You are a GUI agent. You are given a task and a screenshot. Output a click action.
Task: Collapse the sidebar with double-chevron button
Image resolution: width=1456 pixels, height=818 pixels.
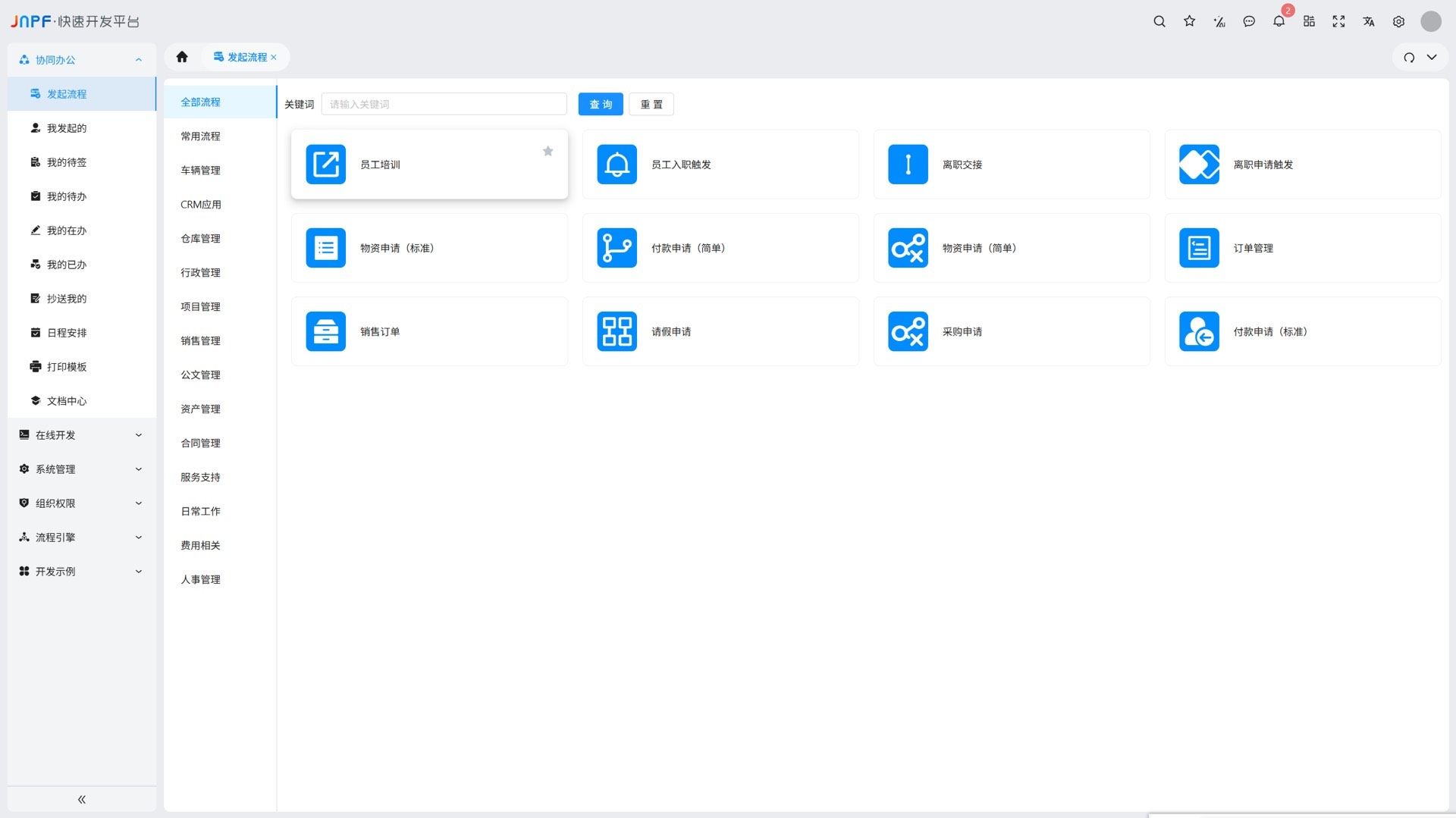click(82, 799)
